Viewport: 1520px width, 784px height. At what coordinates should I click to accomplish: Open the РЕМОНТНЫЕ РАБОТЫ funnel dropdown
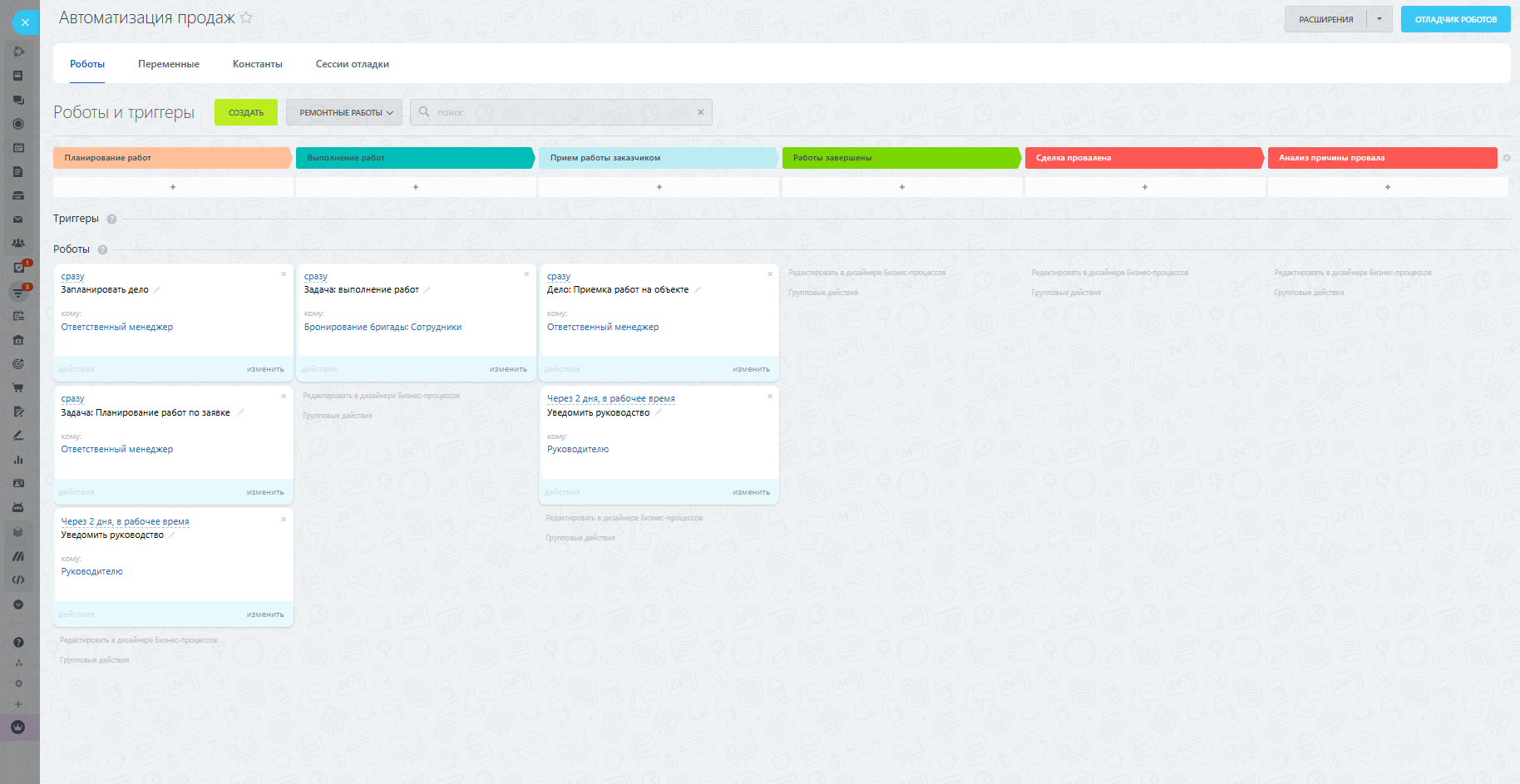coord(344,112)
